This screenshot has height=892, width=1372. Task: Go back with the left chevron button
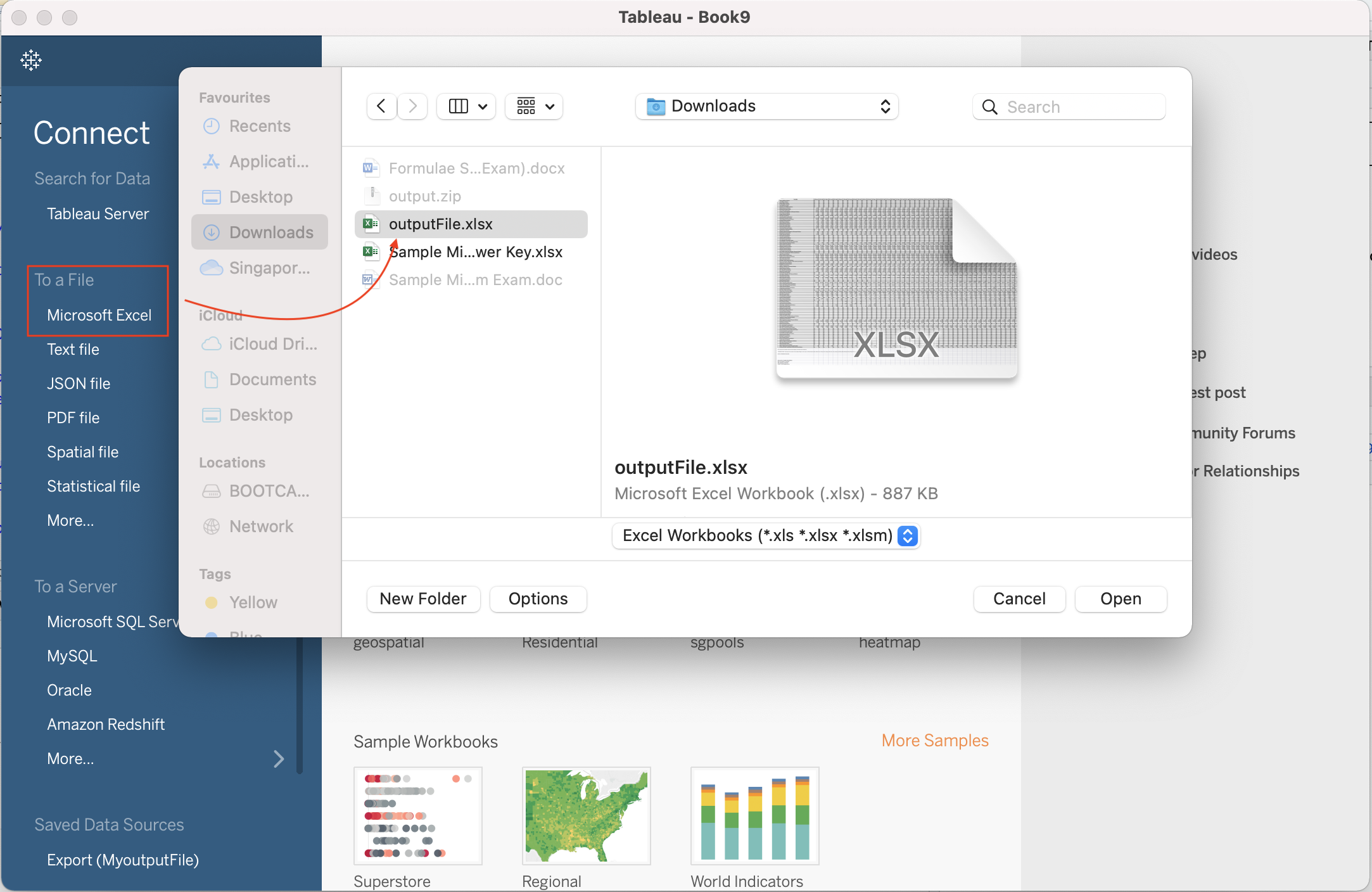coord(381,106)
